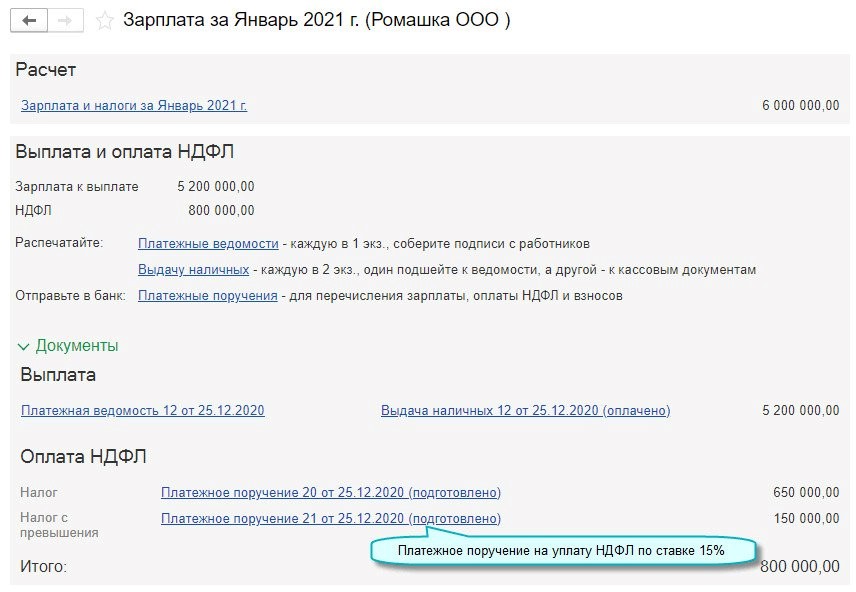This screenshot has height=592, width=856.
Task: Select the 650 000,00 tax amount
Action: point(806,492)
